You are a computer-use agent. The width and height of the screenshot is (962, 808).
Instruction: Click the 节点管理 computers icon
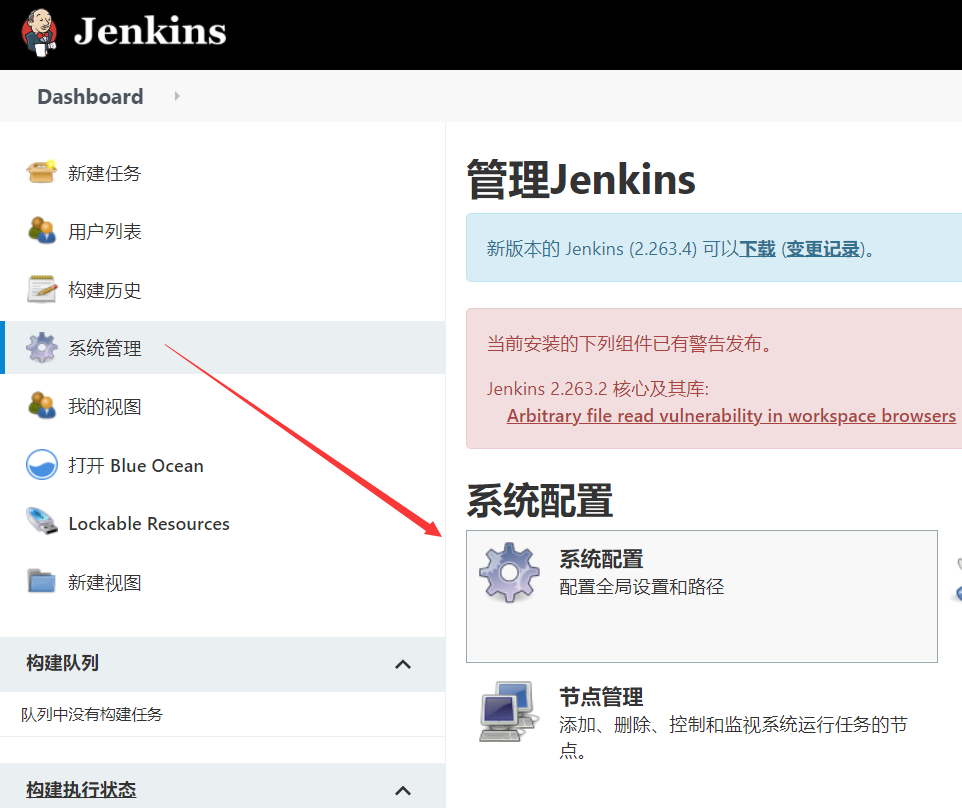509,711
